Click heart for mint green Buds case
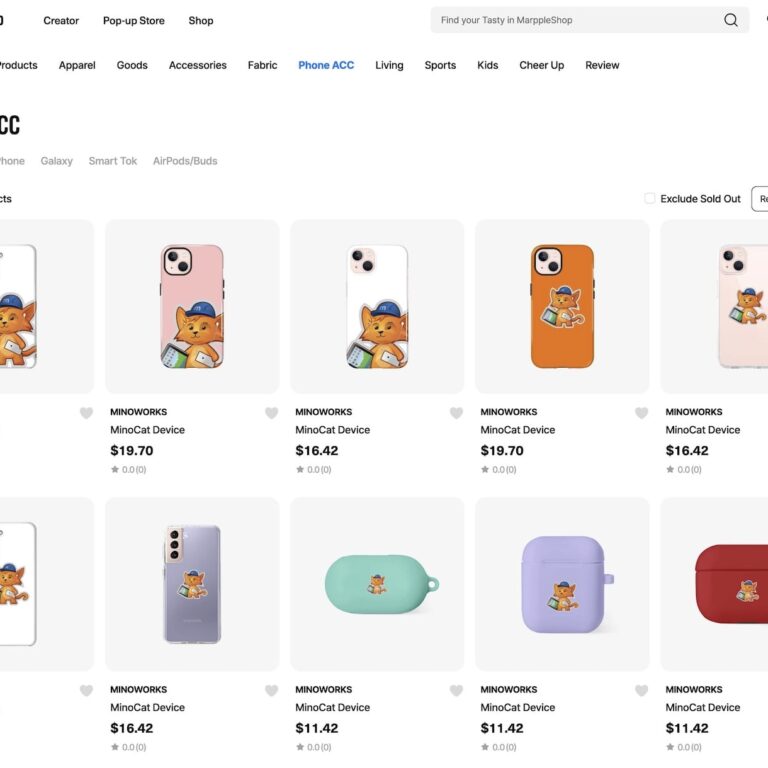This screenshot has height=768, width=768. point(456,690)
